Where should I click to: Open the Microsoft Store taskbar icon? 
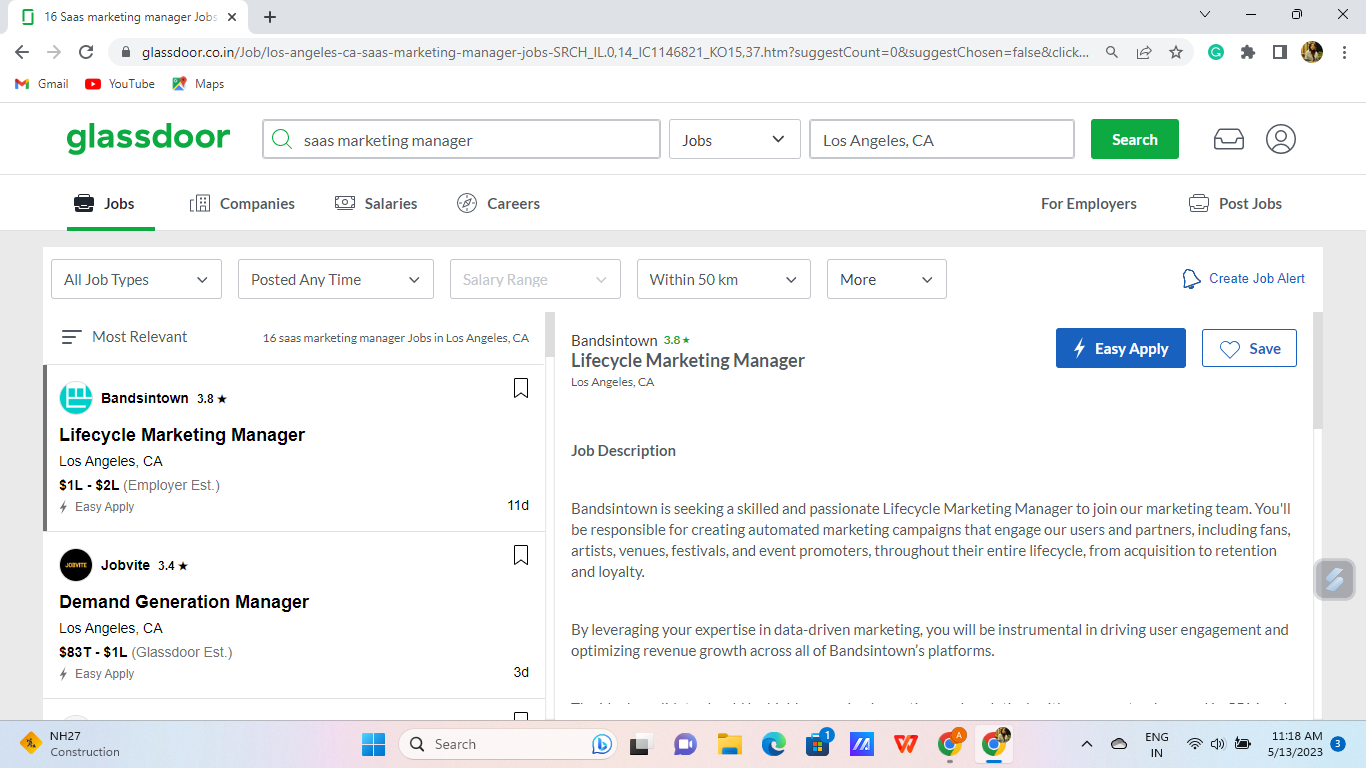pos(819,744)
